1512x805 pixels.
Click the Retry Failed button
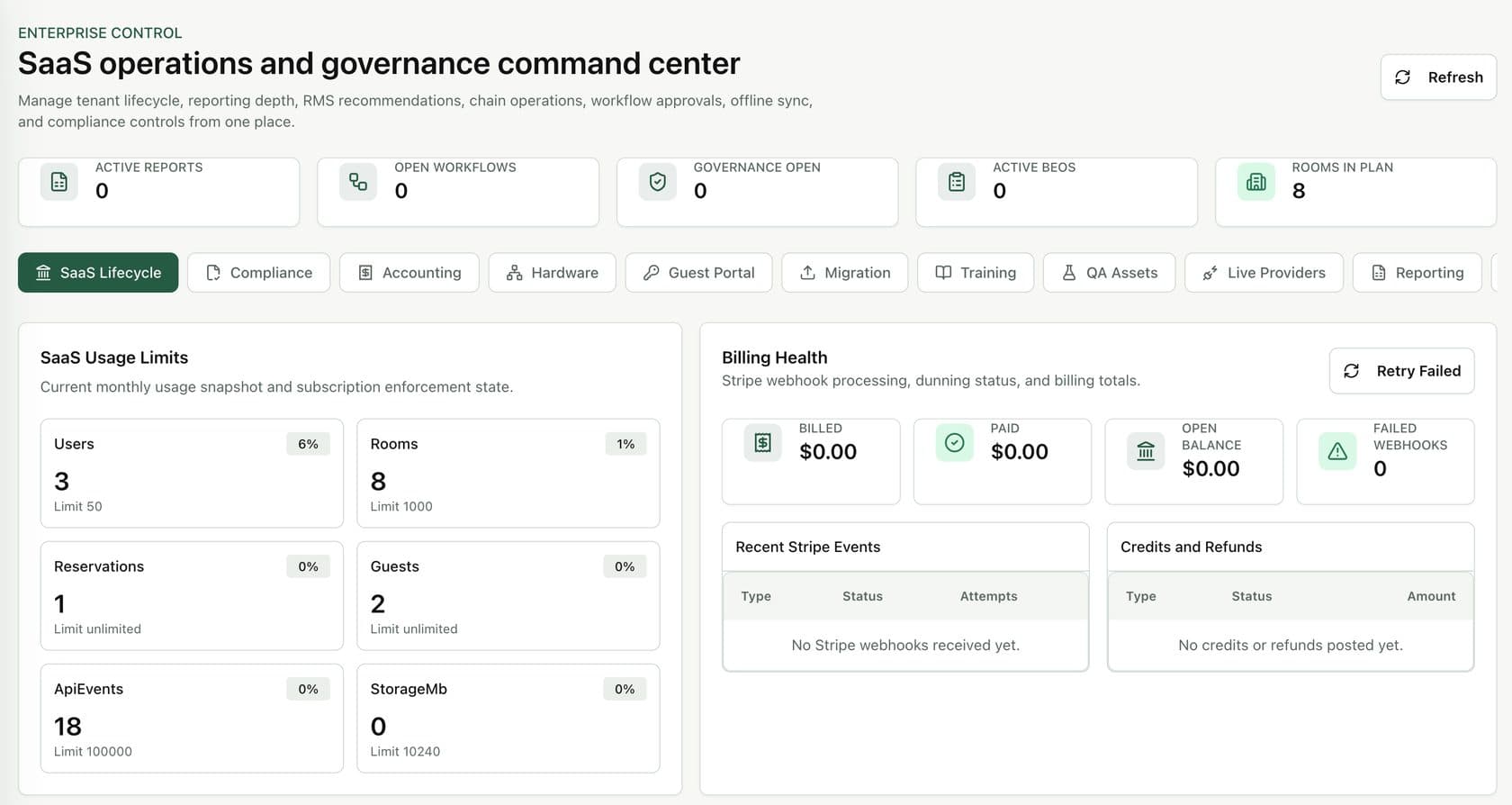tap(1402, 371)
